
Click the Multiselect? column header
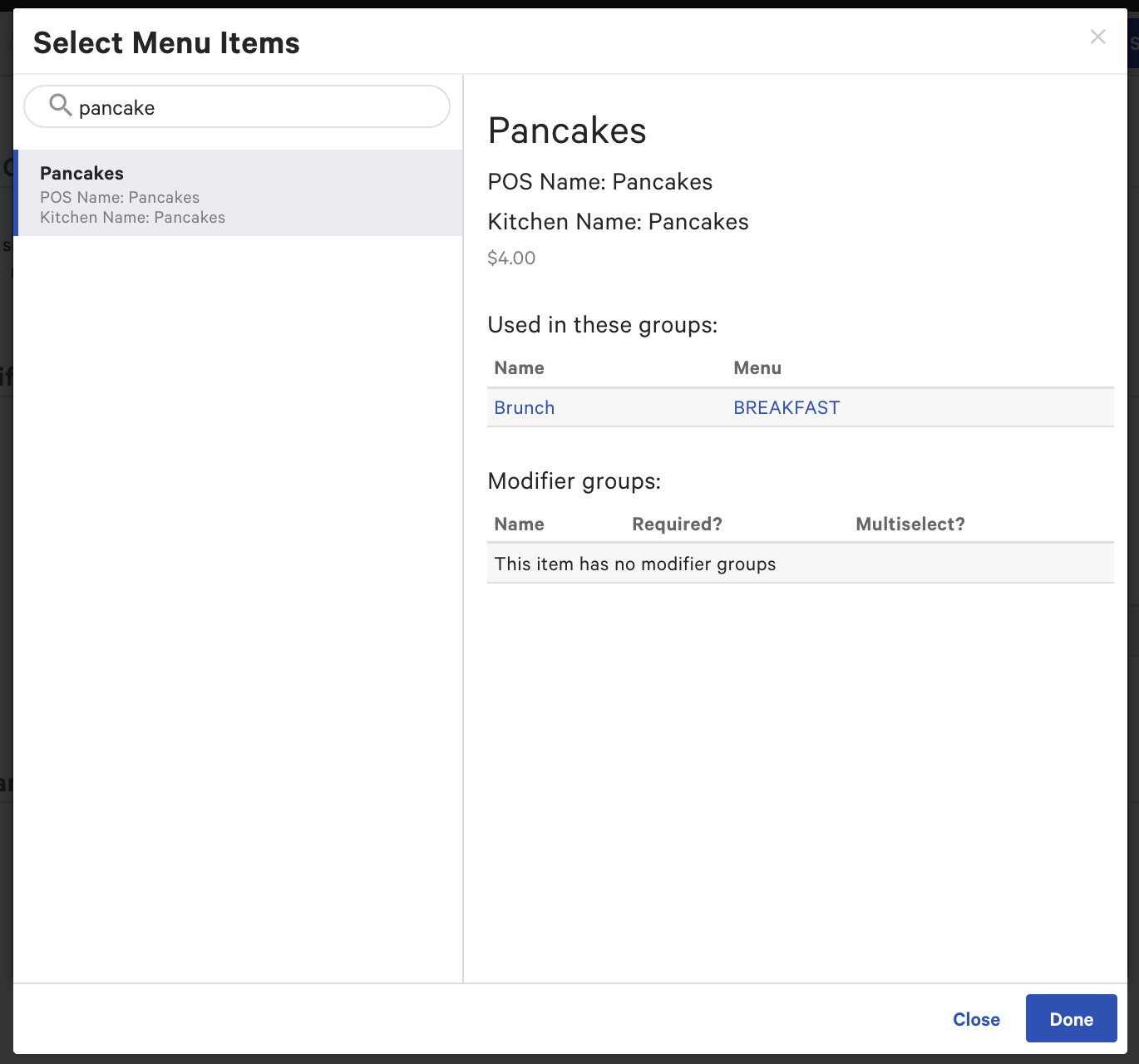[910, 525]
